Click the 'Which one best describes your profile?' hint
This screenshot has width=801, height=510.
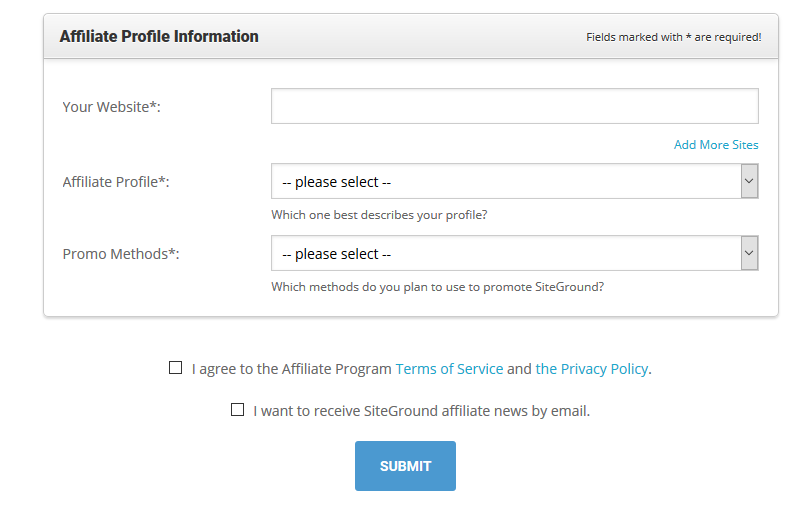379,215
